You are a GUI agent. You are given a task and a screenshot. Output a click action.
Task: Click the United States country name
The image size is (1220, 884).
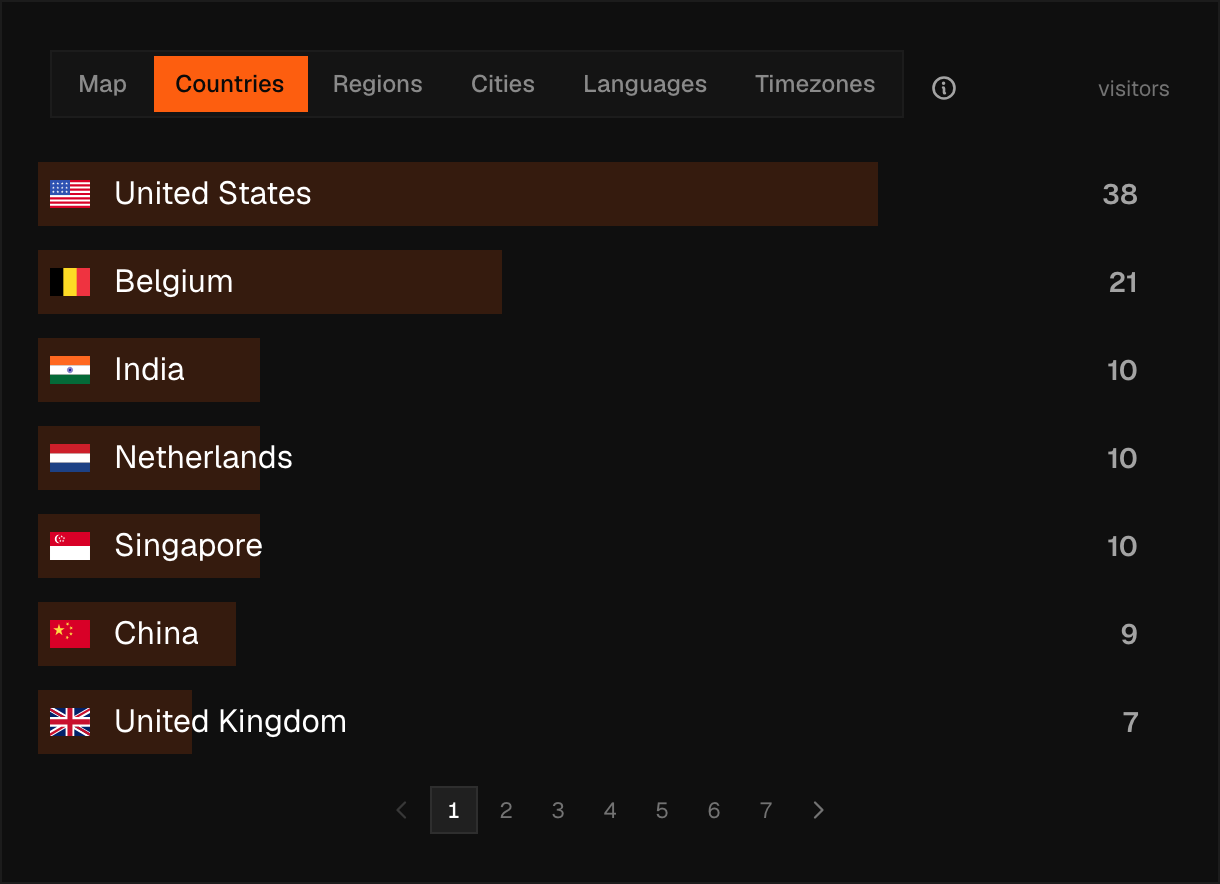(x=213, y=193)
